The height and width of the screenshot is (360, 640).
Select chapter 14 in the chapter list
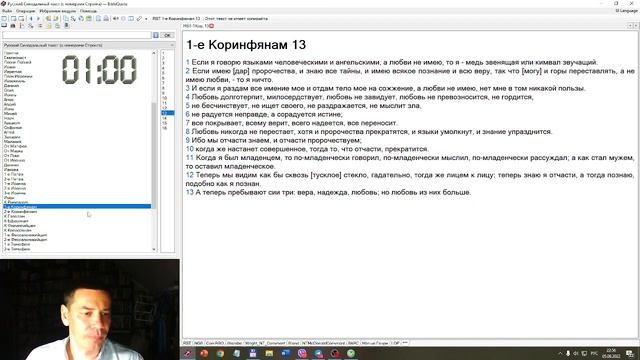164,118
